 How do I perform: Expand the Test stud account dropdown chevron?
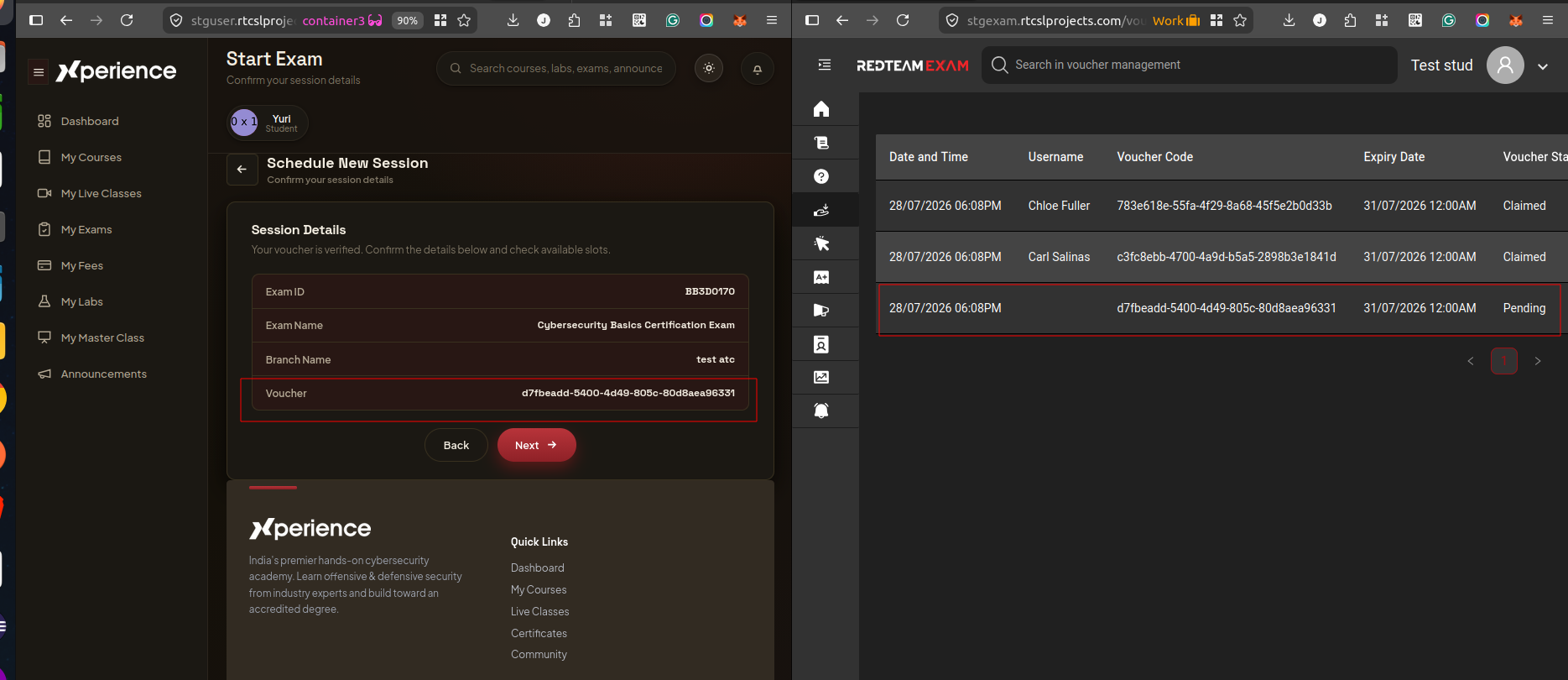pos(1543,66)
